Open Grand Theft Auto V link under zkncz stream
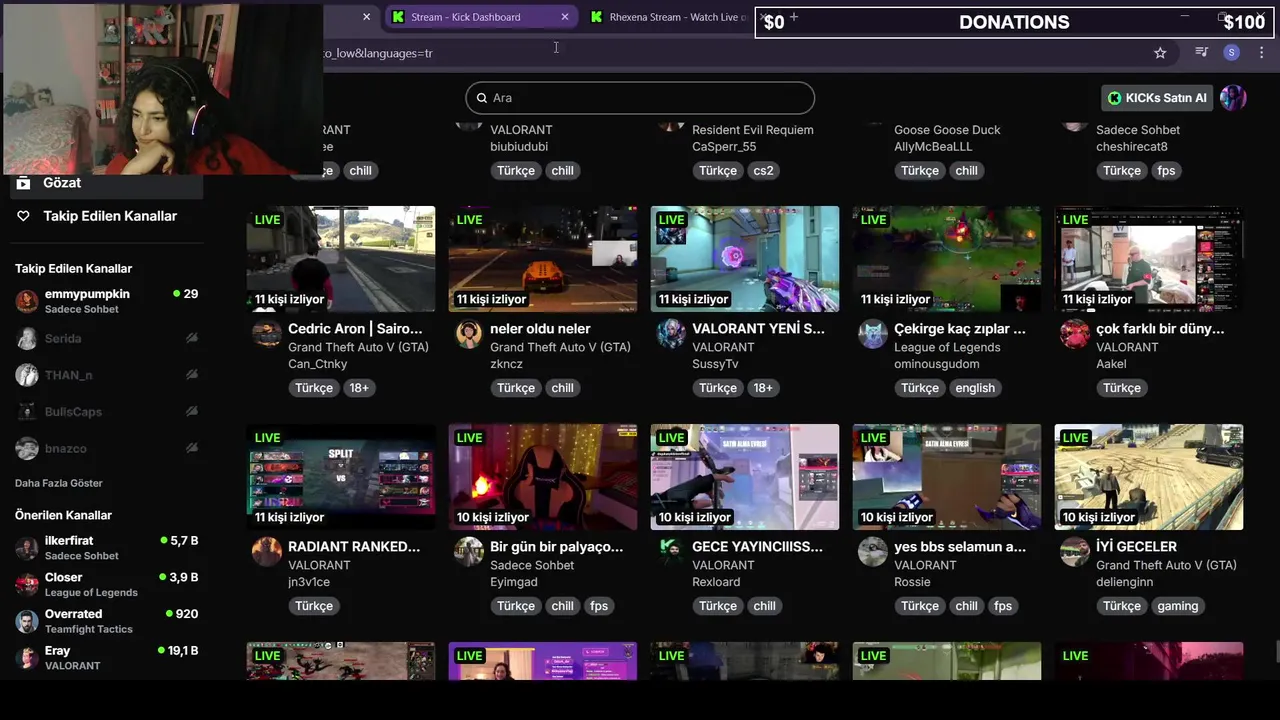 560,347
